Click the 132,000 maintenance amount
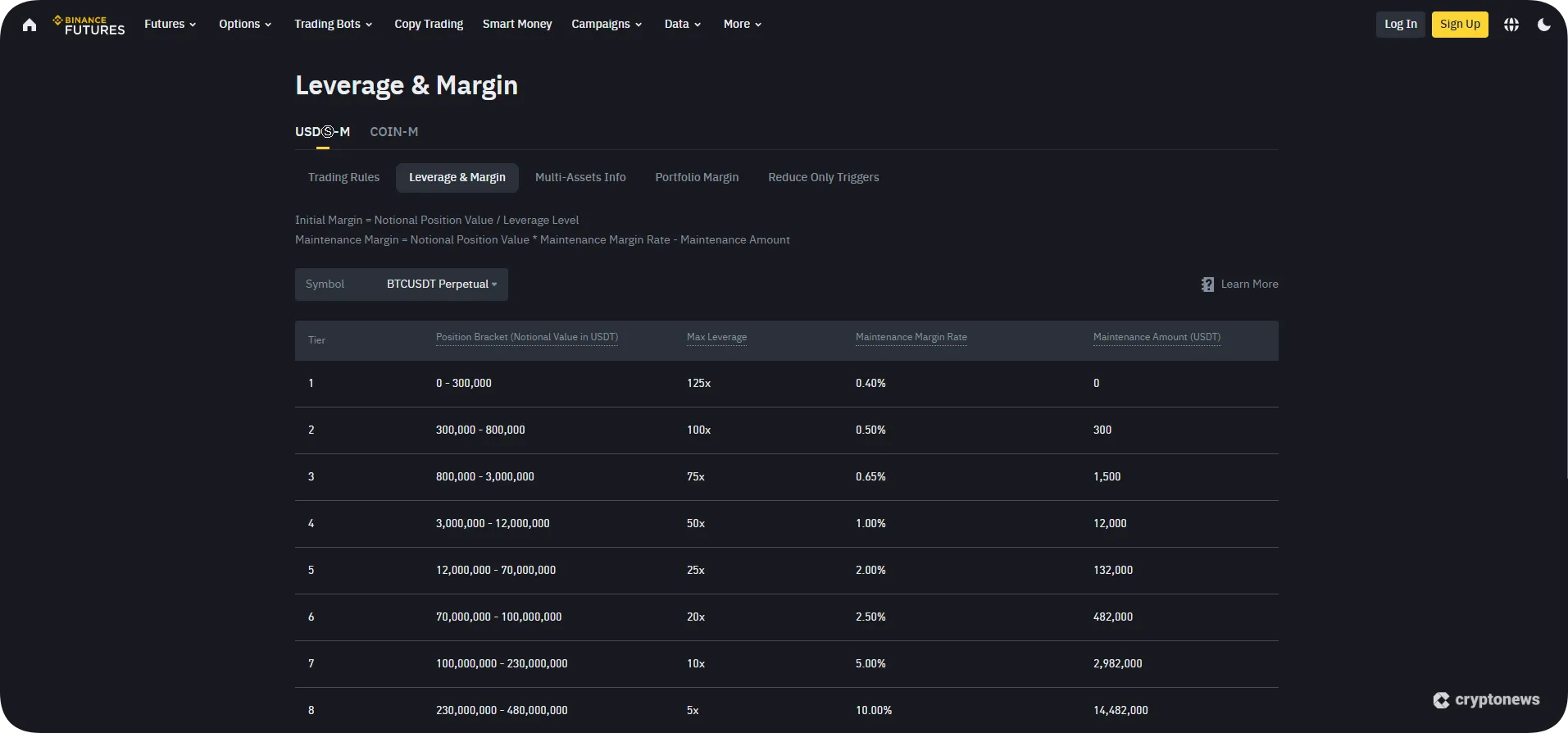Viewport: 1568px width, 733px height. pos(1113,571)
